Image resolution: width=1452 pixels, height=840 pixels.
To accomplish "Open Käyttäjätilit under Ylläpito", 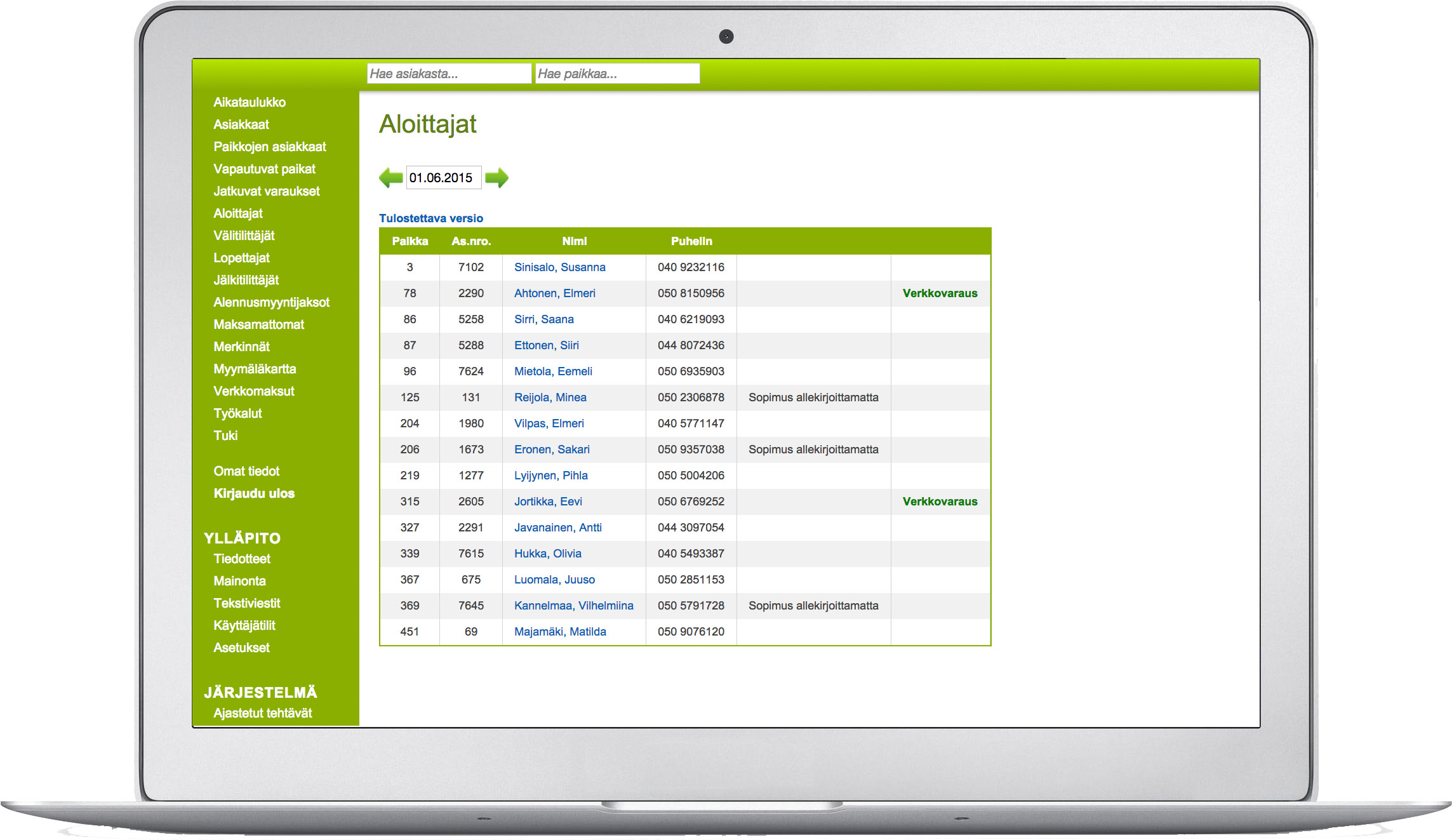I will [244, 625].
